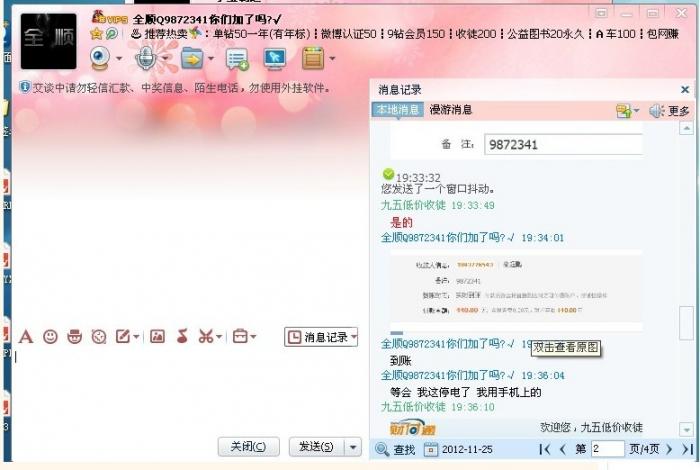Select the scissors screenshot tool
This screenshot has height=470, width=700.
pos(206,337)
